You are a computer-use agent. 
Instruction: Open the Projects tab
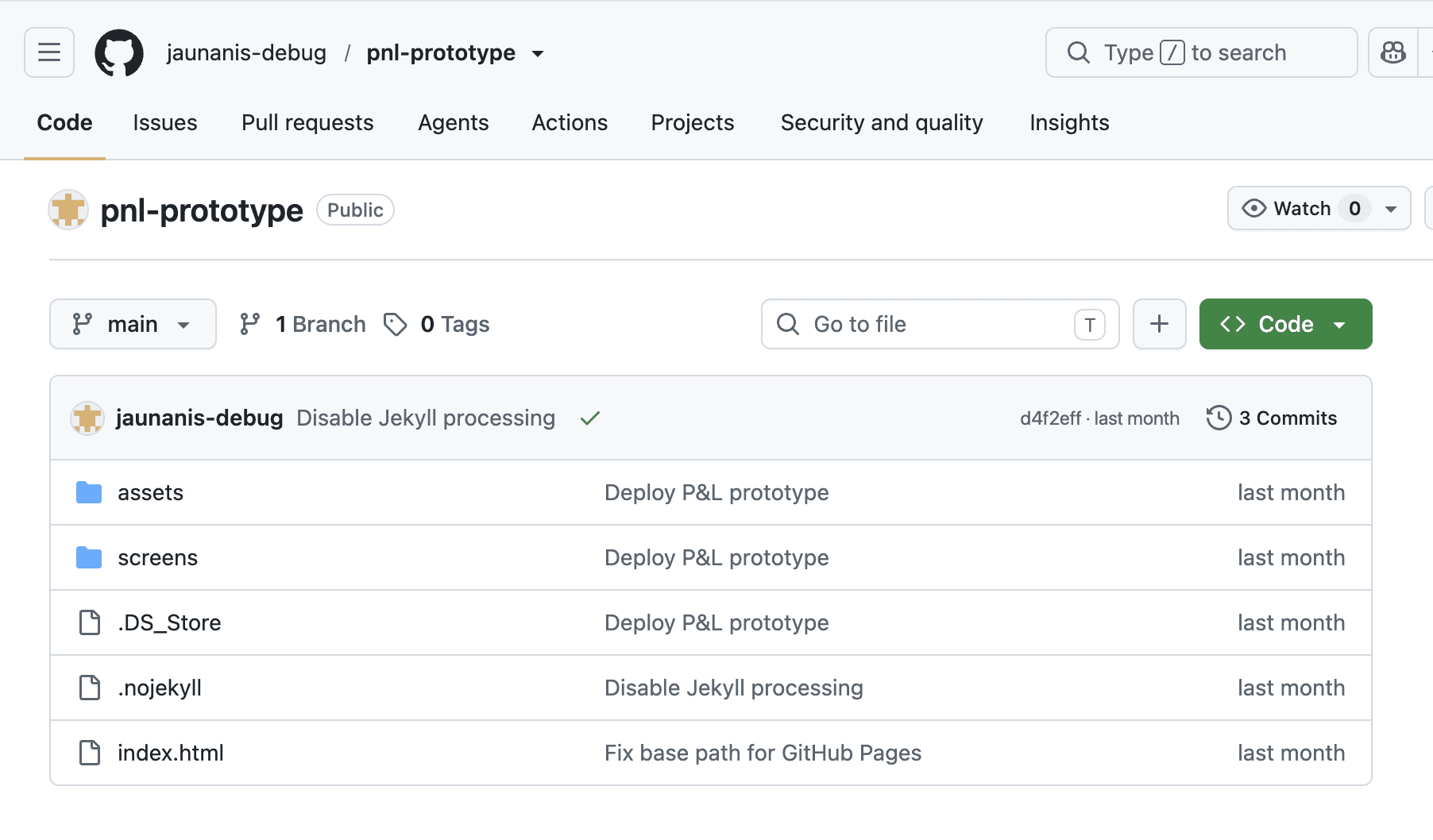click(x=693, y=122)
